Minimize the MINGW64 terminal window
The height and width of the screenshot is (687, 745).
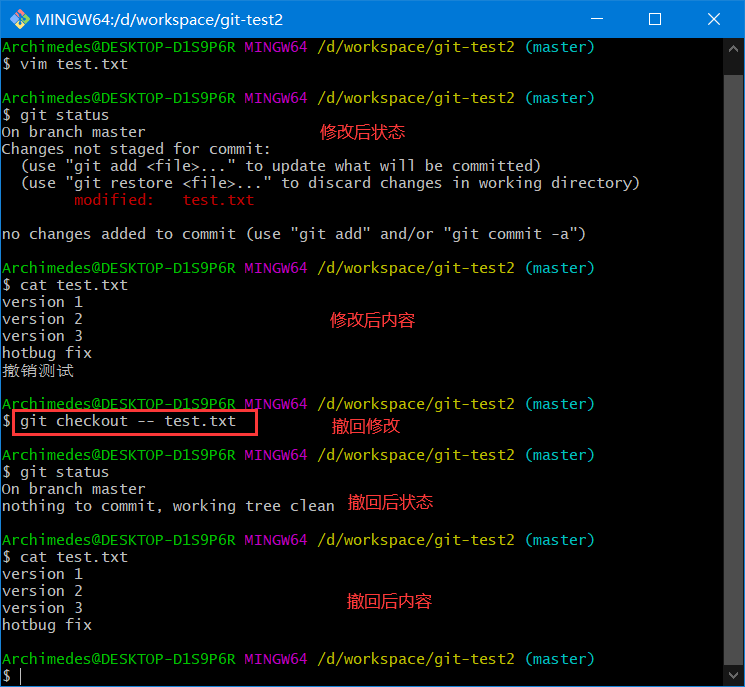pos(597,19)
